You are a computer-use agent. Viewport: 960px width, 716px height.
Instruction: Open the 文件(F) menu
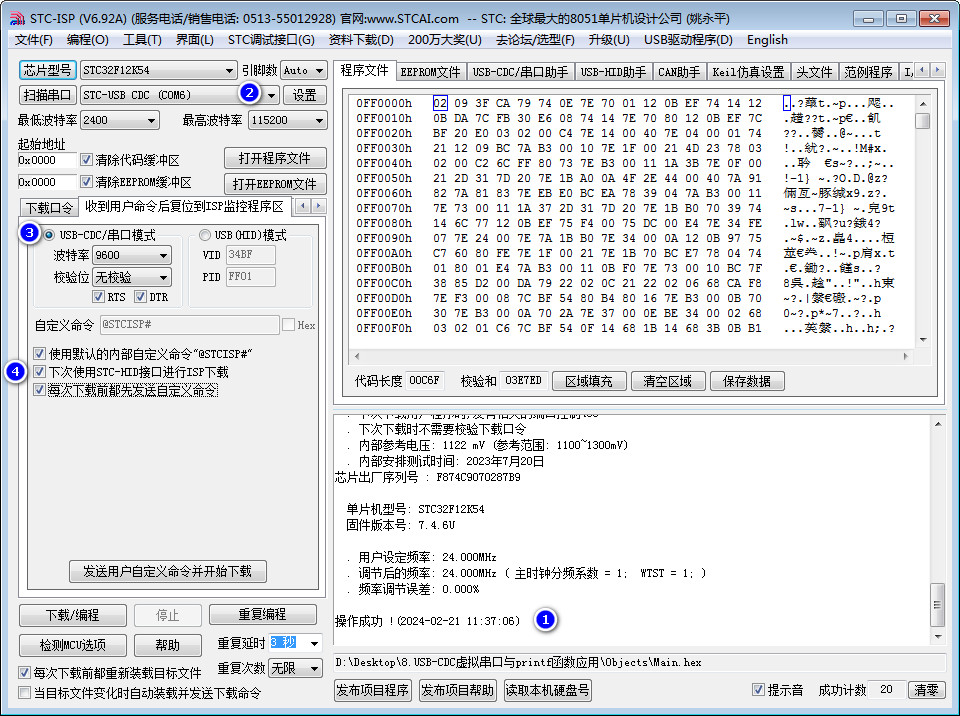click(x=34, y=40)
